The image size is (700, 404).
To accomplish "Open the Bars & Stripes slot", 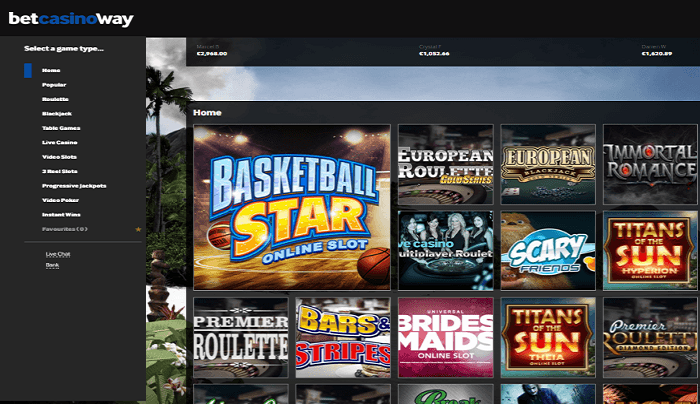I will point(343,337).
